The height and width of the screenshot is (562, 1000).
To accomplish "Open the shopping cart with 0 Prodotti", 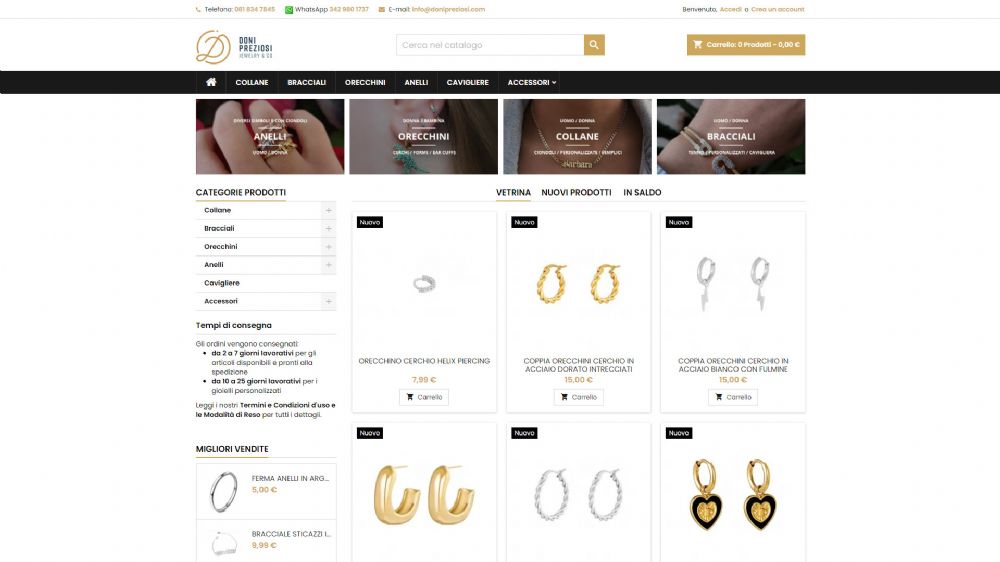I will tap(746, 45).
